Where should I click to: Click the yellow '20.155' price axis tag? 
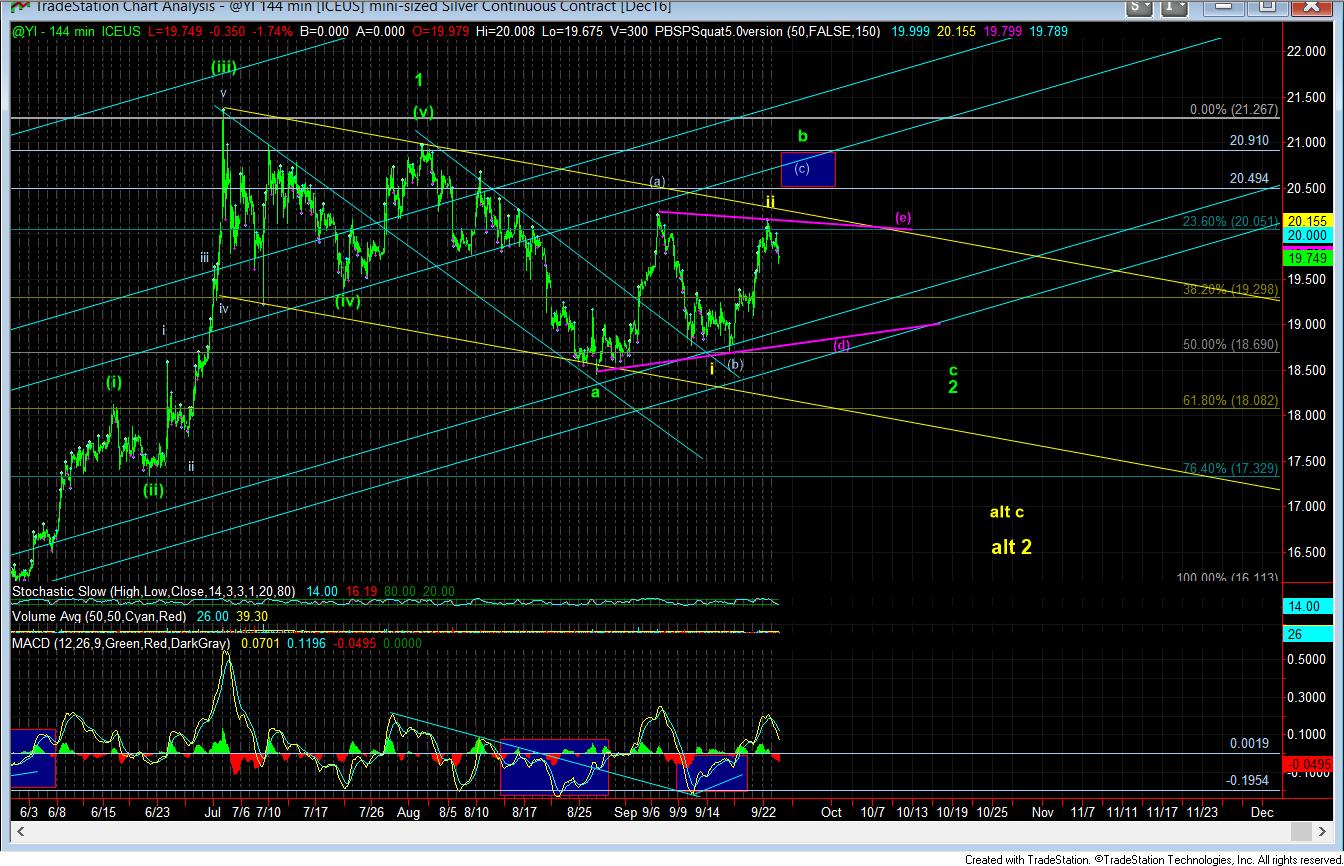point(1310,220)
